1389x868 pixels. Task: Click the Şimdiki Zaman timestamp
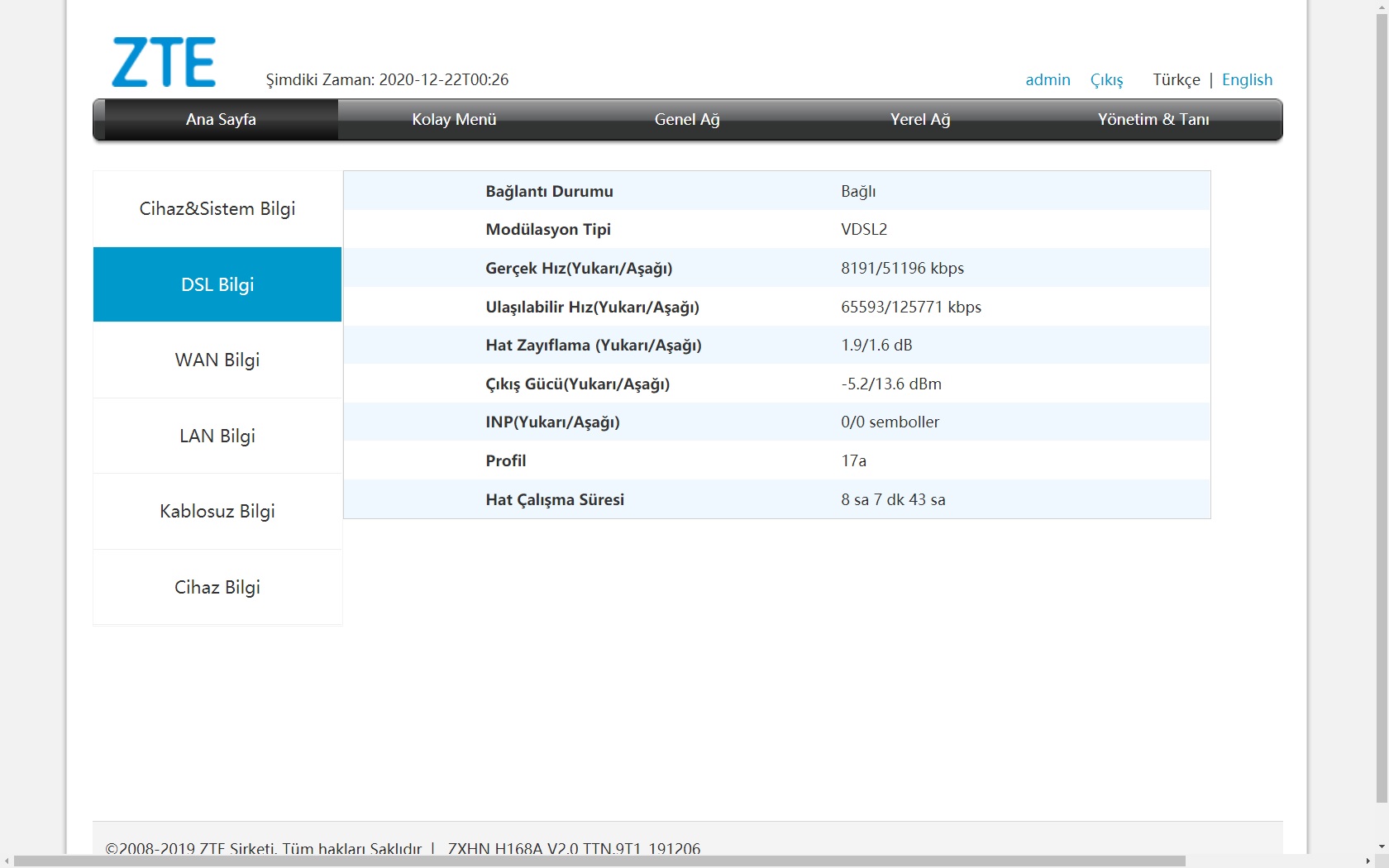pos(387,79)
